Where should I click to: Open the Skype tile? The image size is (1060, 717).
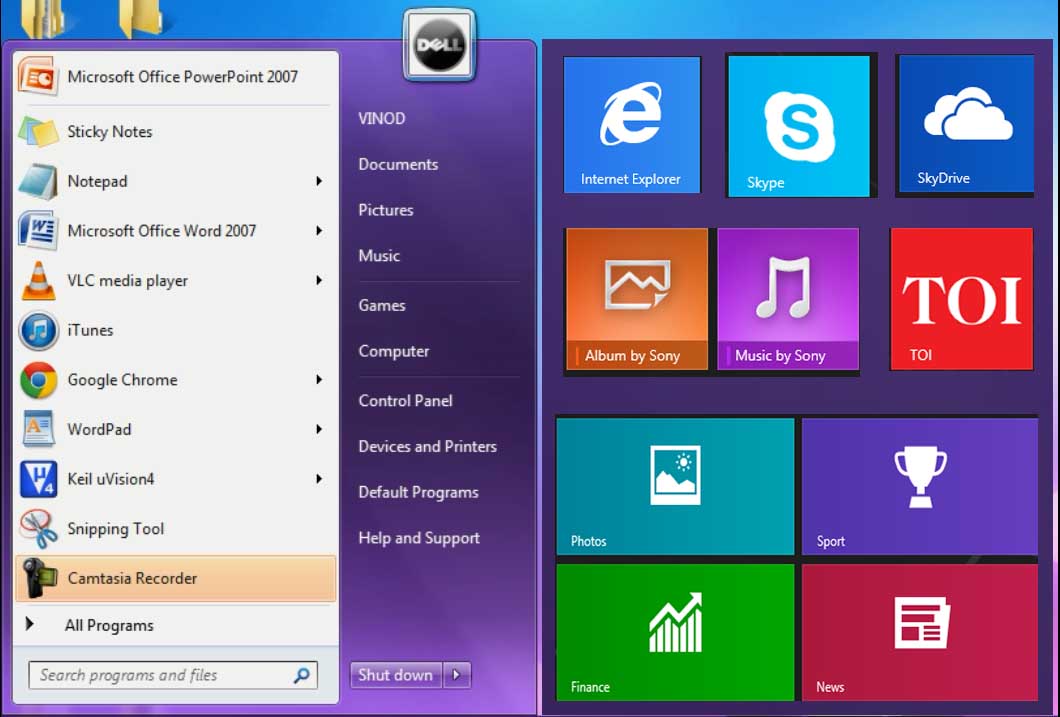coord(797,124)
